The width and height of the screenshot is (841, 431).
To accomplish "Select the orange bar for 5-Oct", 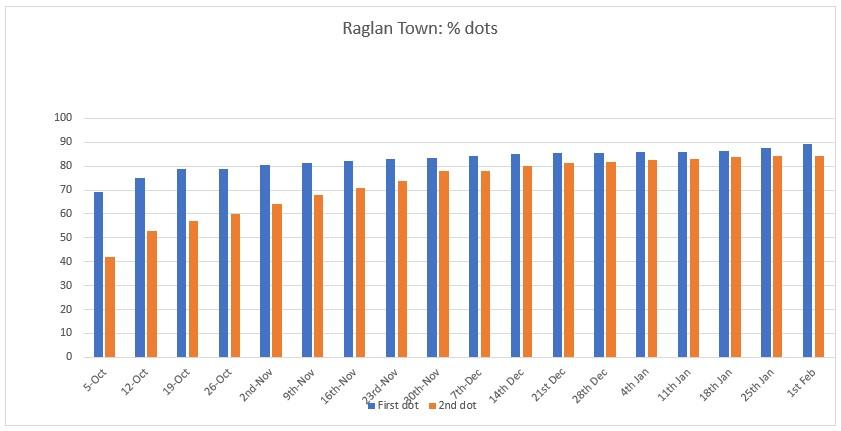I will coord(110,307).
